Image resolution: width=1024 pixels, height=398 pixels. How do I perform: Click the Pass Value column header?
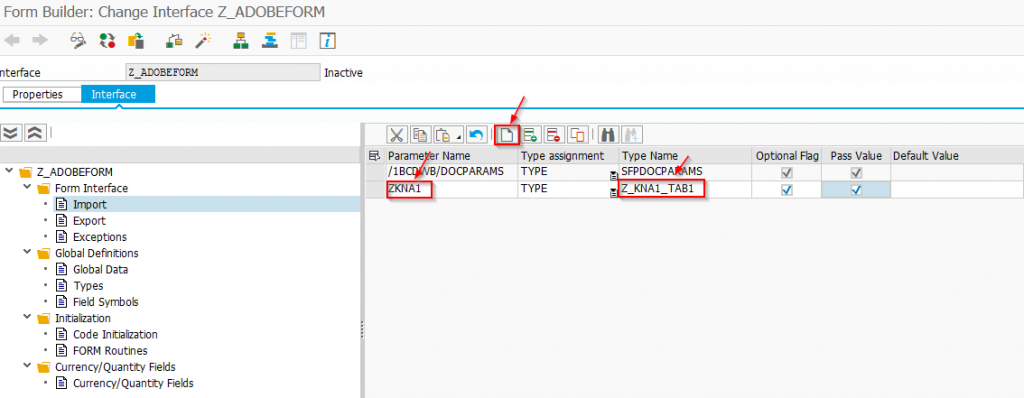(x=856, y=156)
